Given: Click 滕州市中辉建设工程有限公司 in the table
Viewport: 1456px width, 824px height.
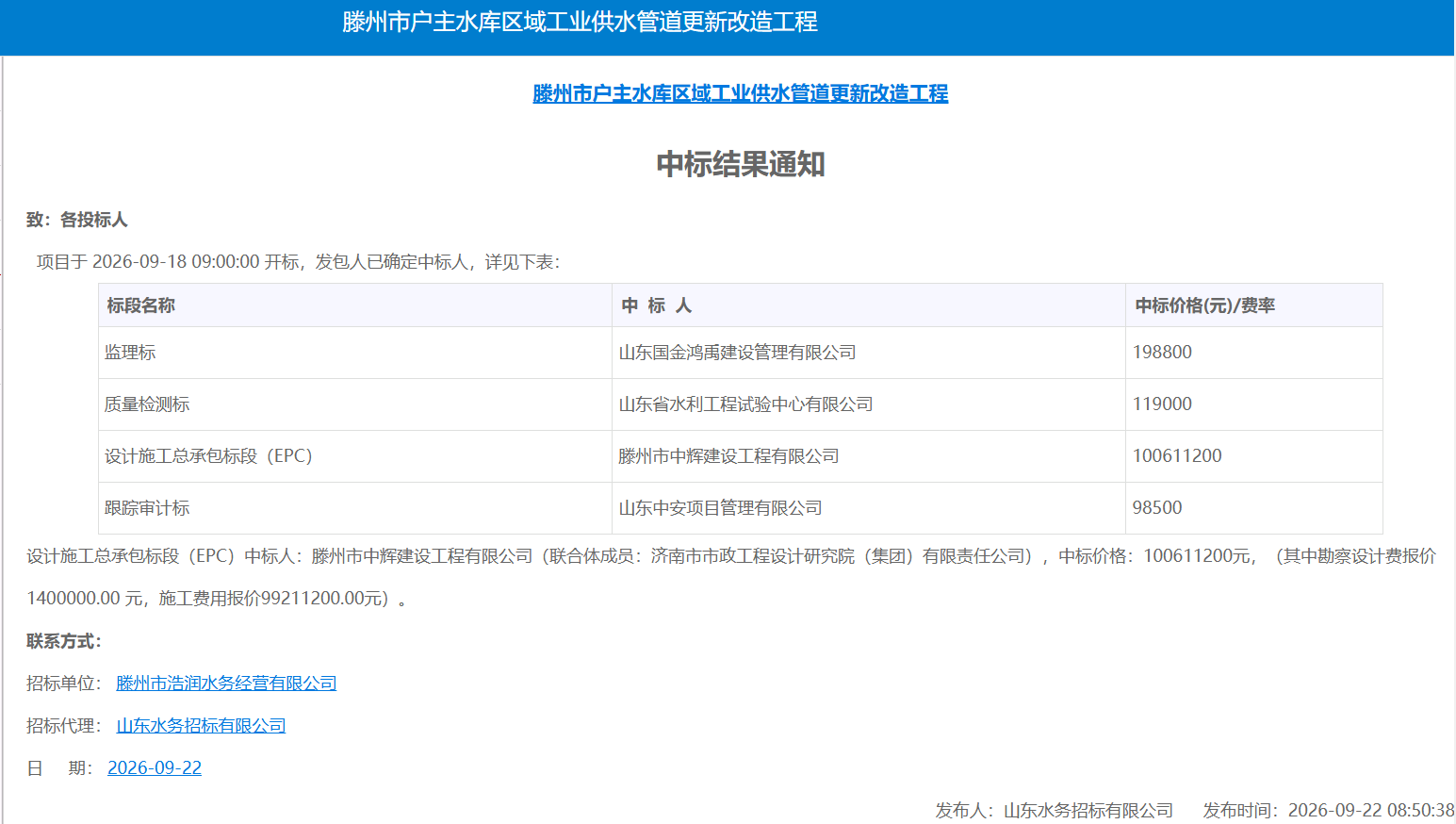Looking at the screenshot, I should pyautogui.click(x=869, y=456).
